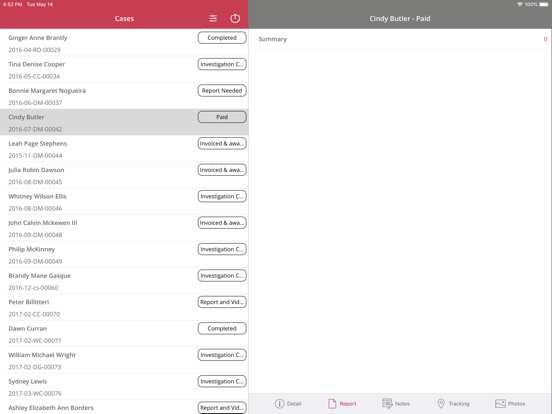The height and width of the screenshot is (414, 552).
Task: Select the Report tab document icon
Action: pyautogui.click(x=332, y=403)
